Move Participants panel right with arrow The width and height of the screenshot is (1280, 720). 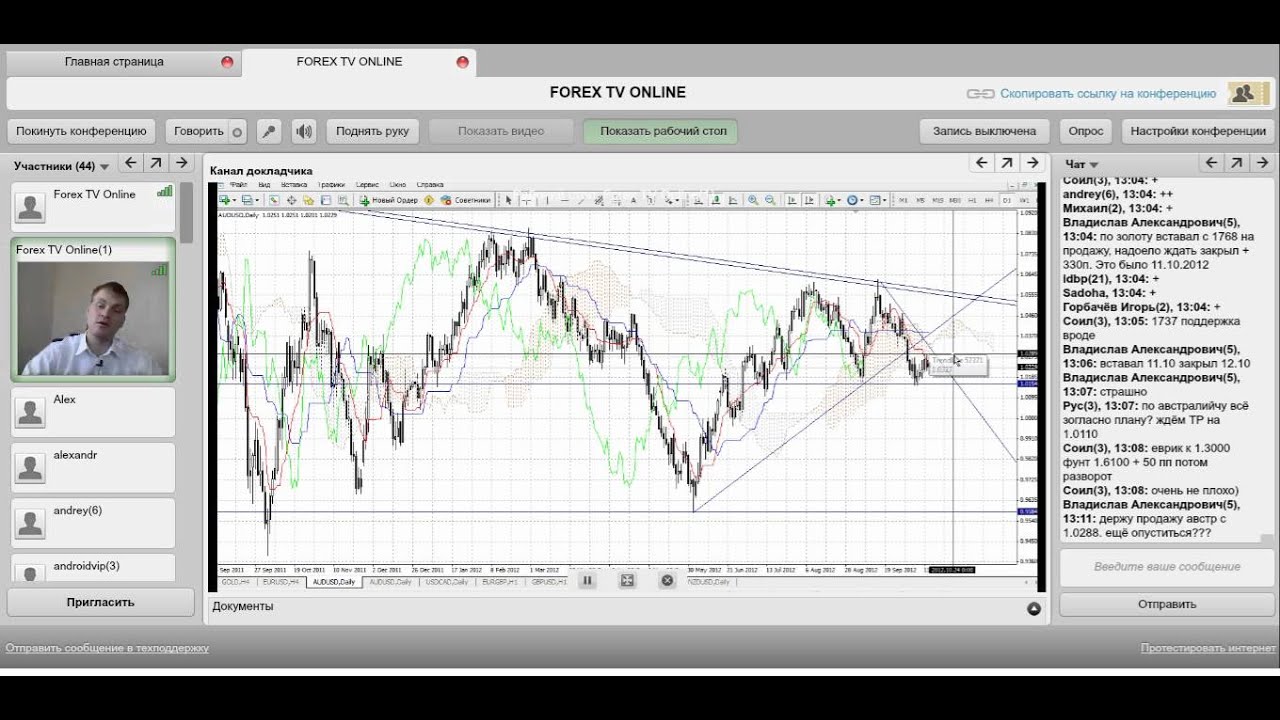(181, 163)
